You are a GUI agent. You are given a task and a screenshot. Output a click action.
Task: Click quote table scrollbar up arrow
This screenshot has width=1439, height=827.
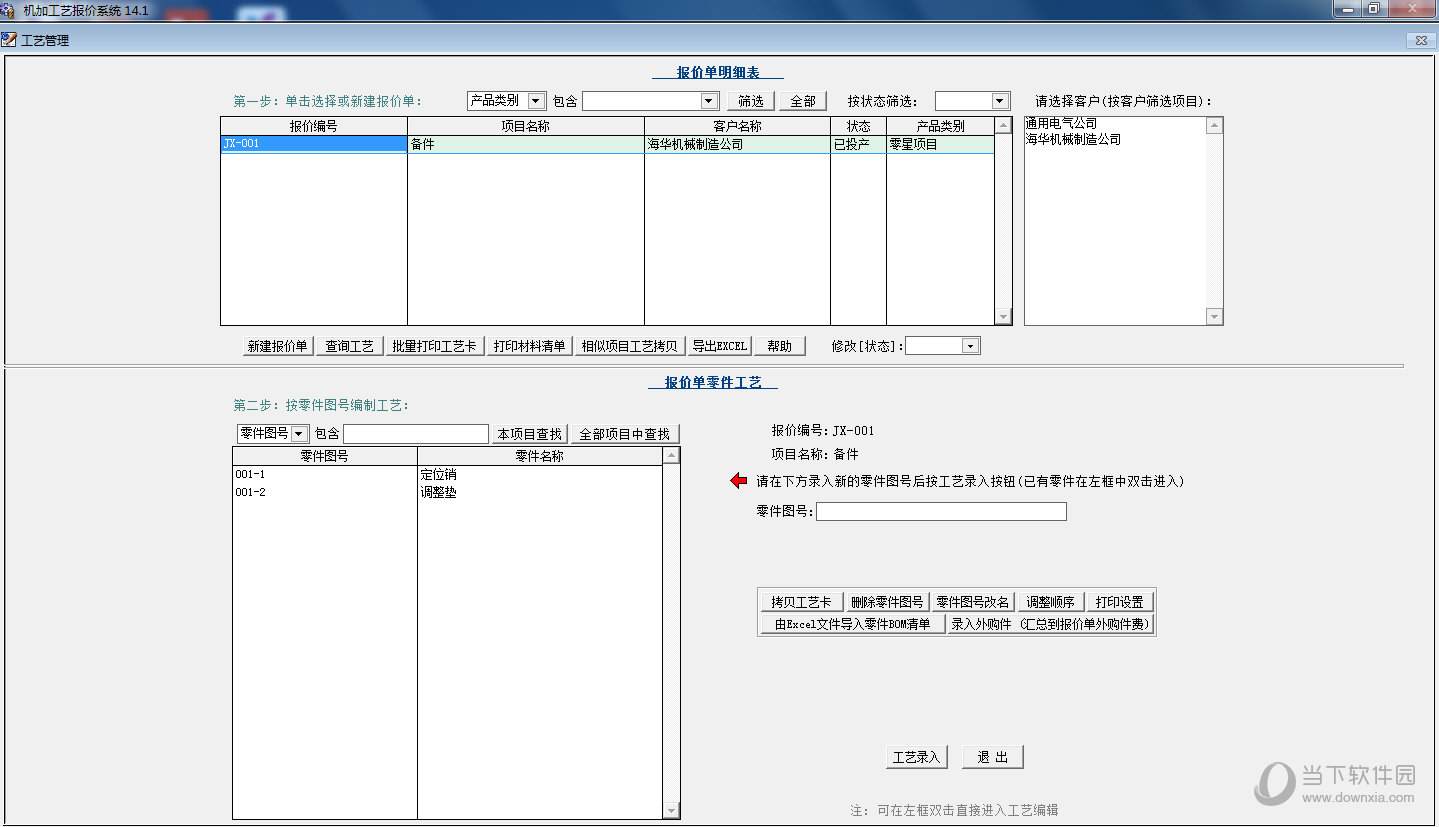coord(1003,125)
